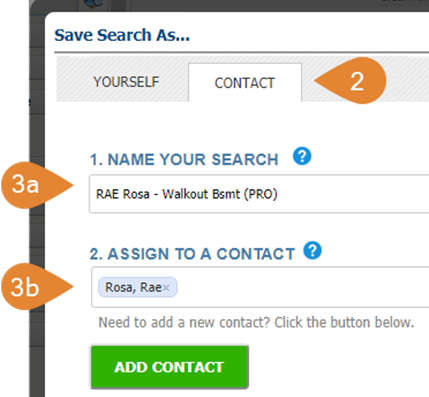The width and height of the screenshot is (429, 397).
Task: Click the orange number 2 callout marker
Action: point(351,81)
